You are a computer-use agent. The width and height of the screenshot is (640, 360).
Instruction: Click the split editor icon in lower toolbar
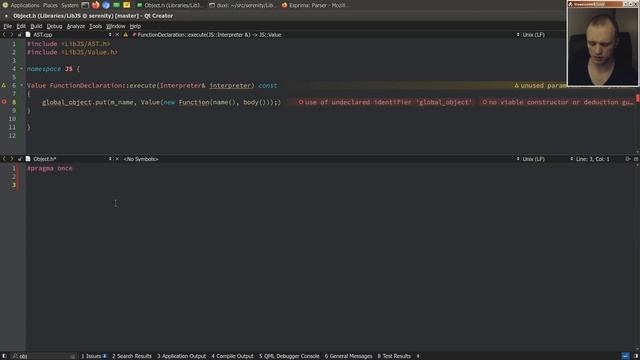[628, 159]
